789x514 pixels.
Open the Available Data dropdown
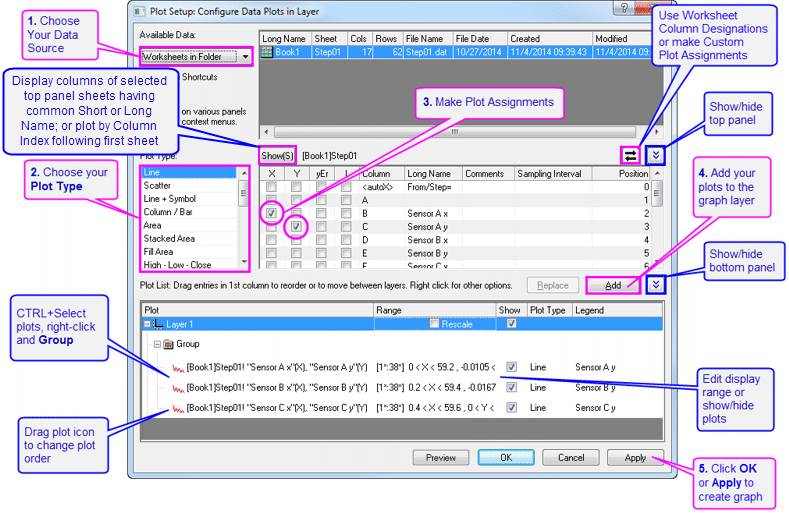[246, 57]
